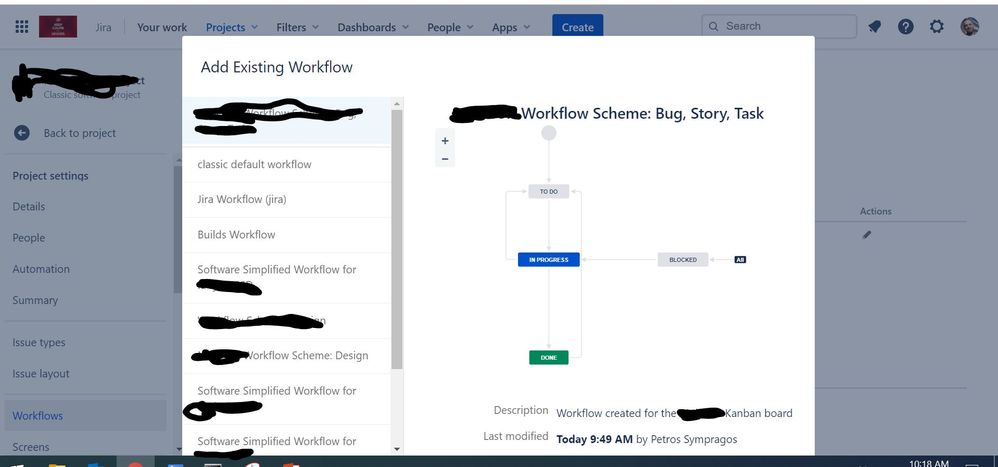The width and height of the screenshot is (998, 467).
Task: Click the workflow start circle node
Action: pyautogui.click(x=549, y=133)
